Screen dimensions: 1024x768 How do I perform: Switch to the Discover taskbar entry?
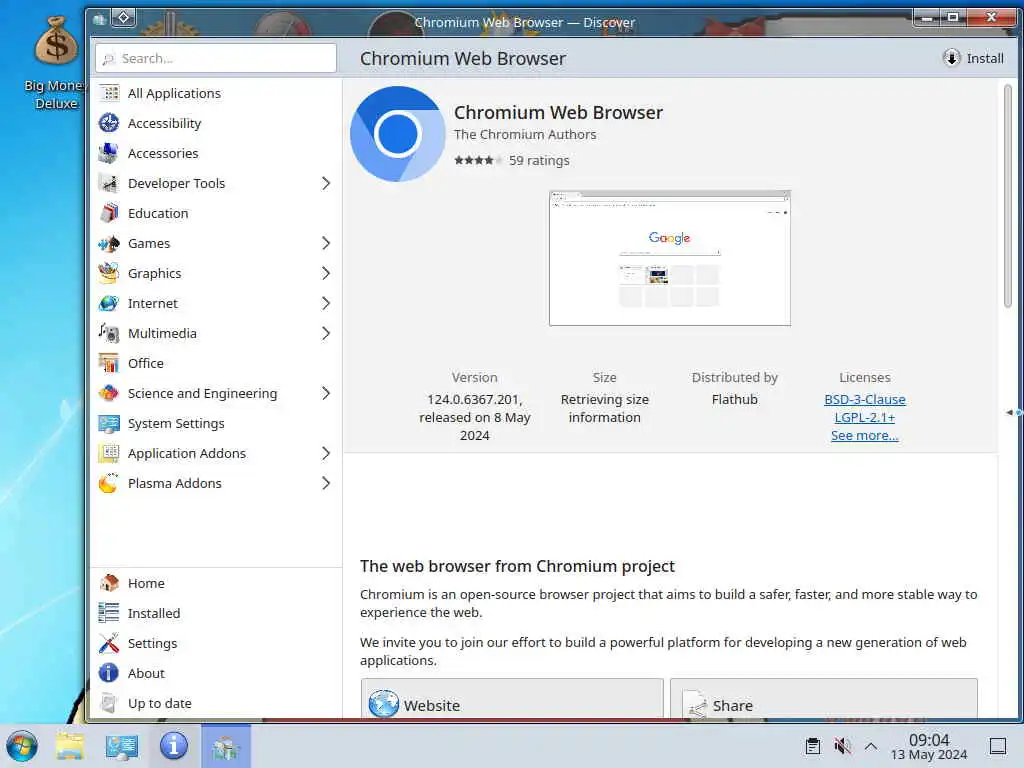click(226, 746)
